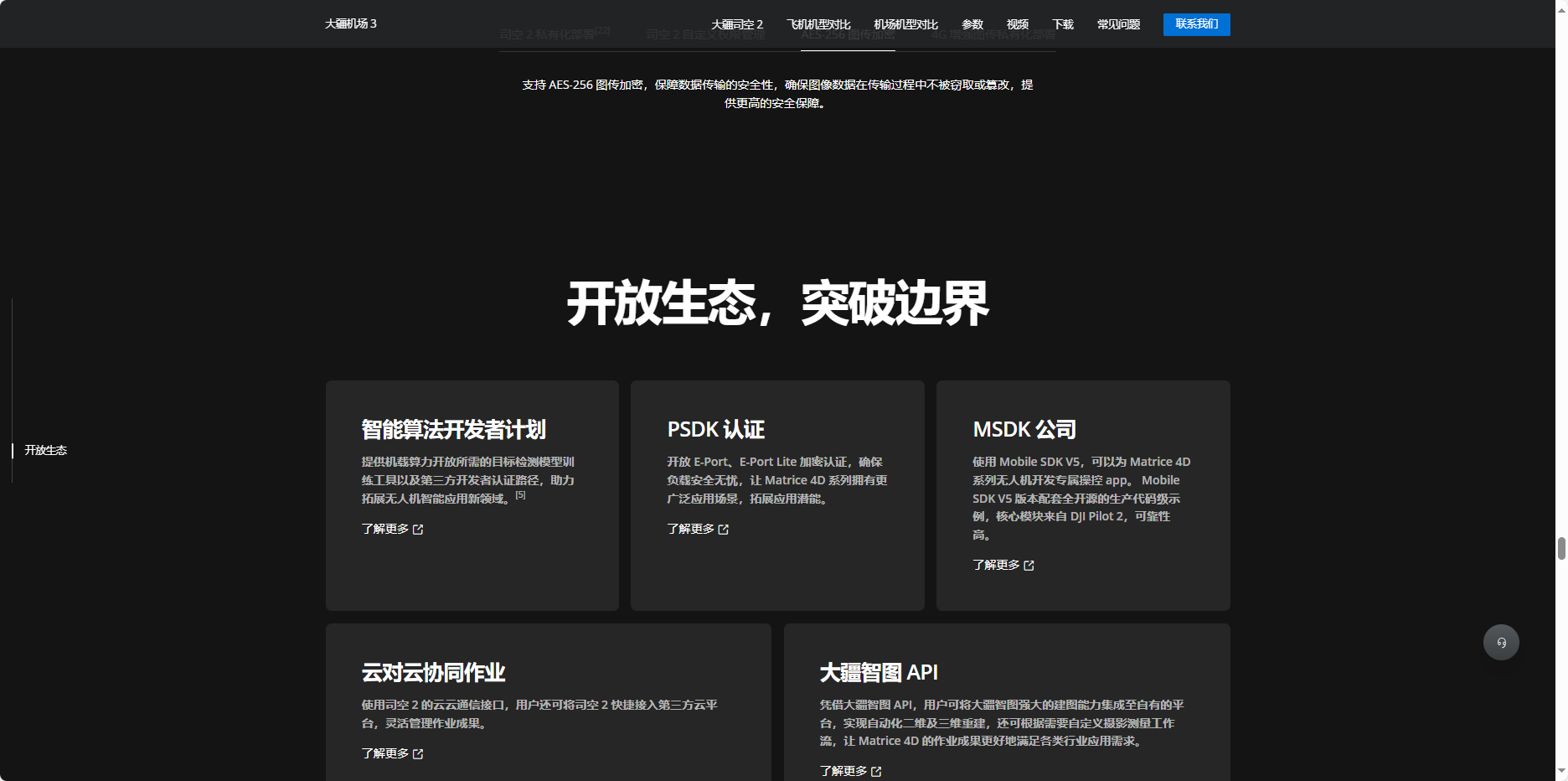Open the 下载 downloads page

pos(1062,24)
